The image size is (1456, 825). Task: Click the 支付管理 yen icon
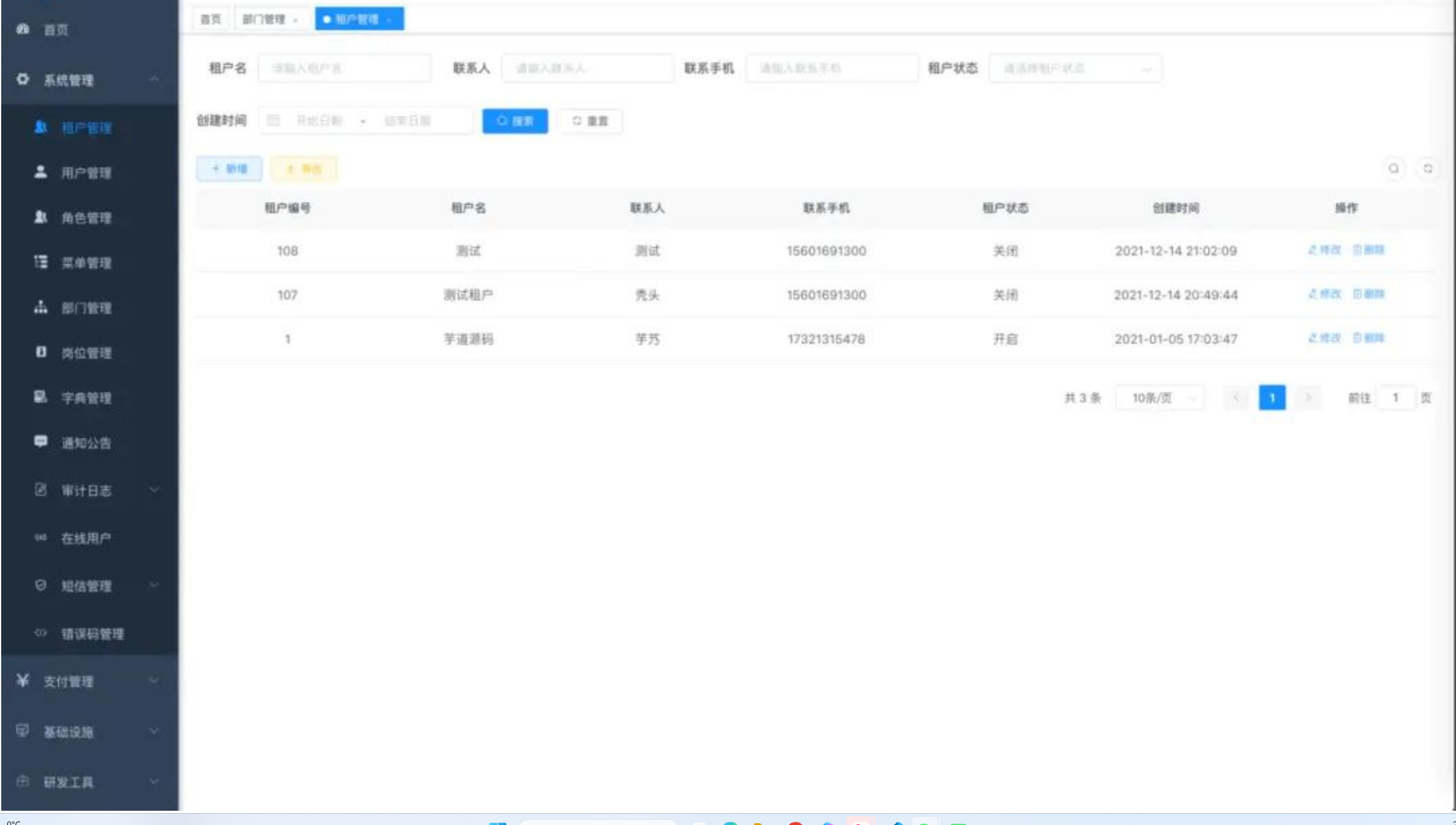coord(23,680)
